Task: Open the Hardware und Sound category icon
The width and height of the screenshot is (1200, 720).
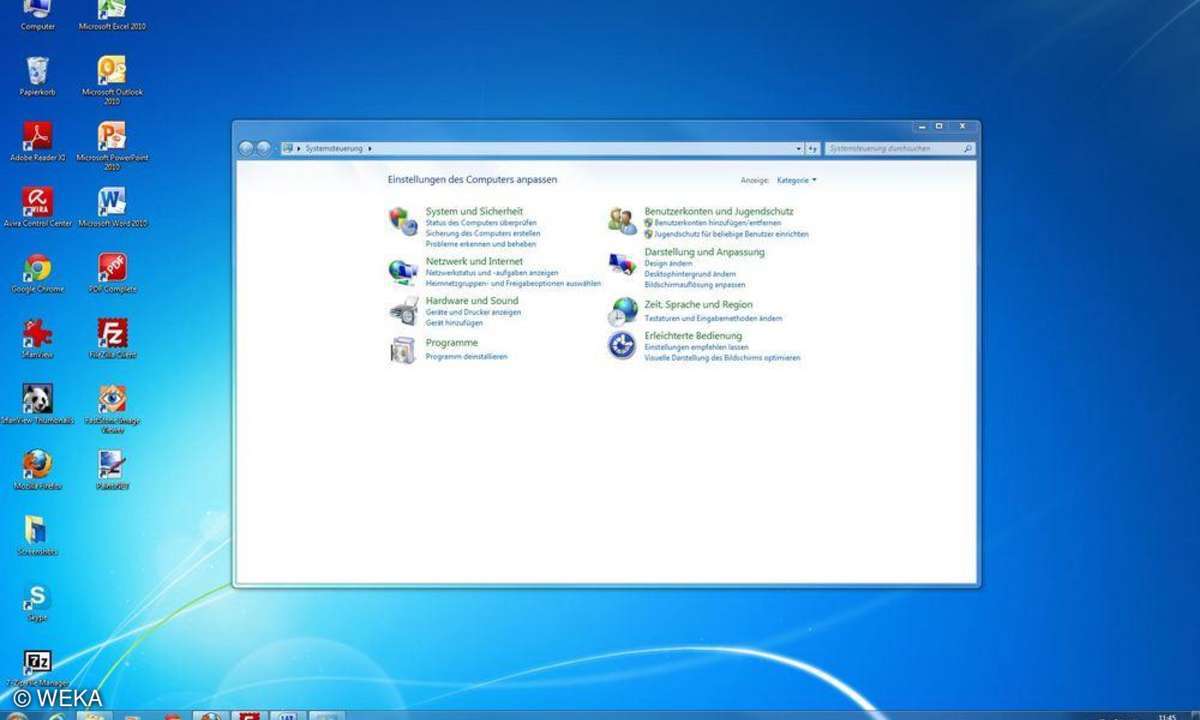Action: tap(403, 310)
